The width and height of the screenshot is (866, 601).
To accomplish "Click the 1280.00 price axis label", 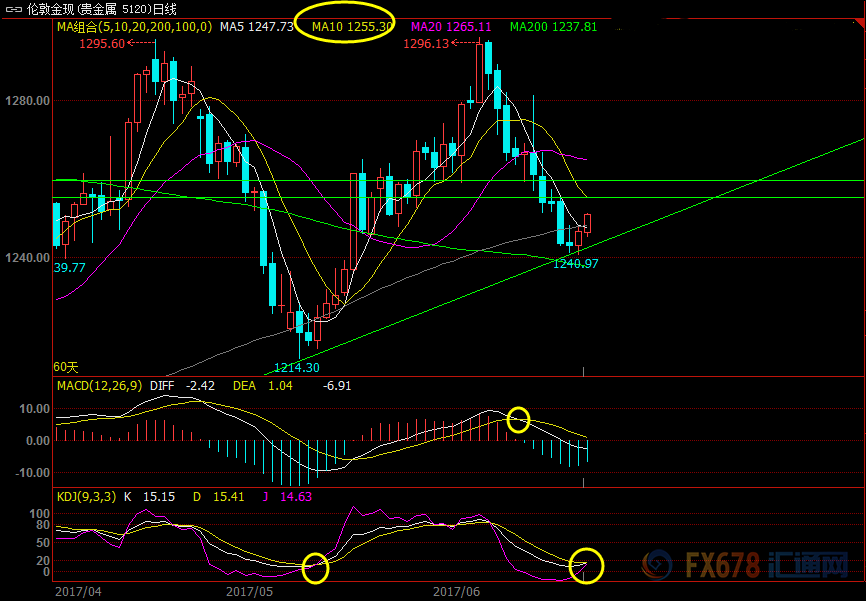I will (27, 101).
